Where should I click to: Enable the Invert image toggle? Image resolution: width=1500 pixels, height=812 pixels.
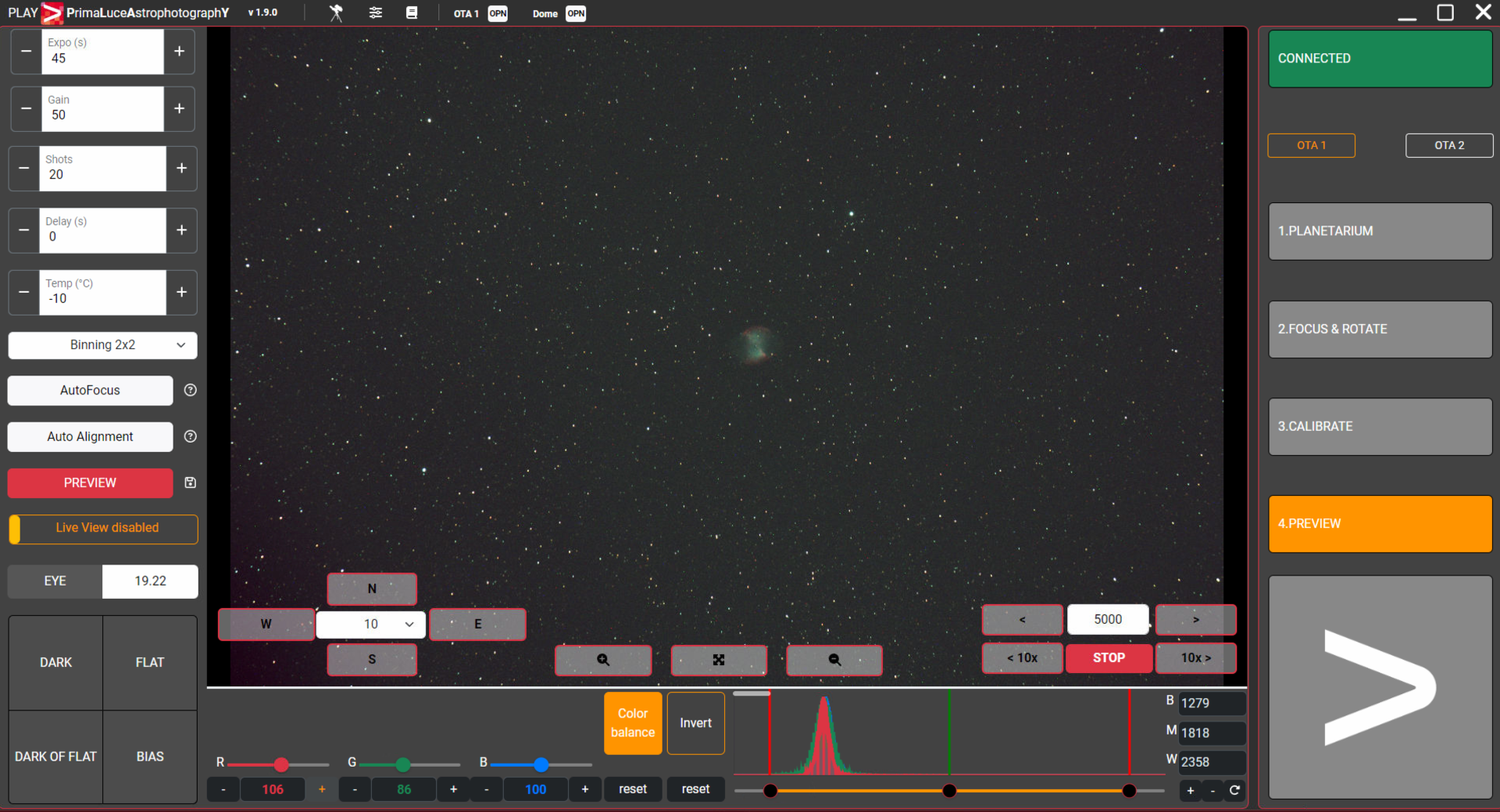[x=695, y=723]
